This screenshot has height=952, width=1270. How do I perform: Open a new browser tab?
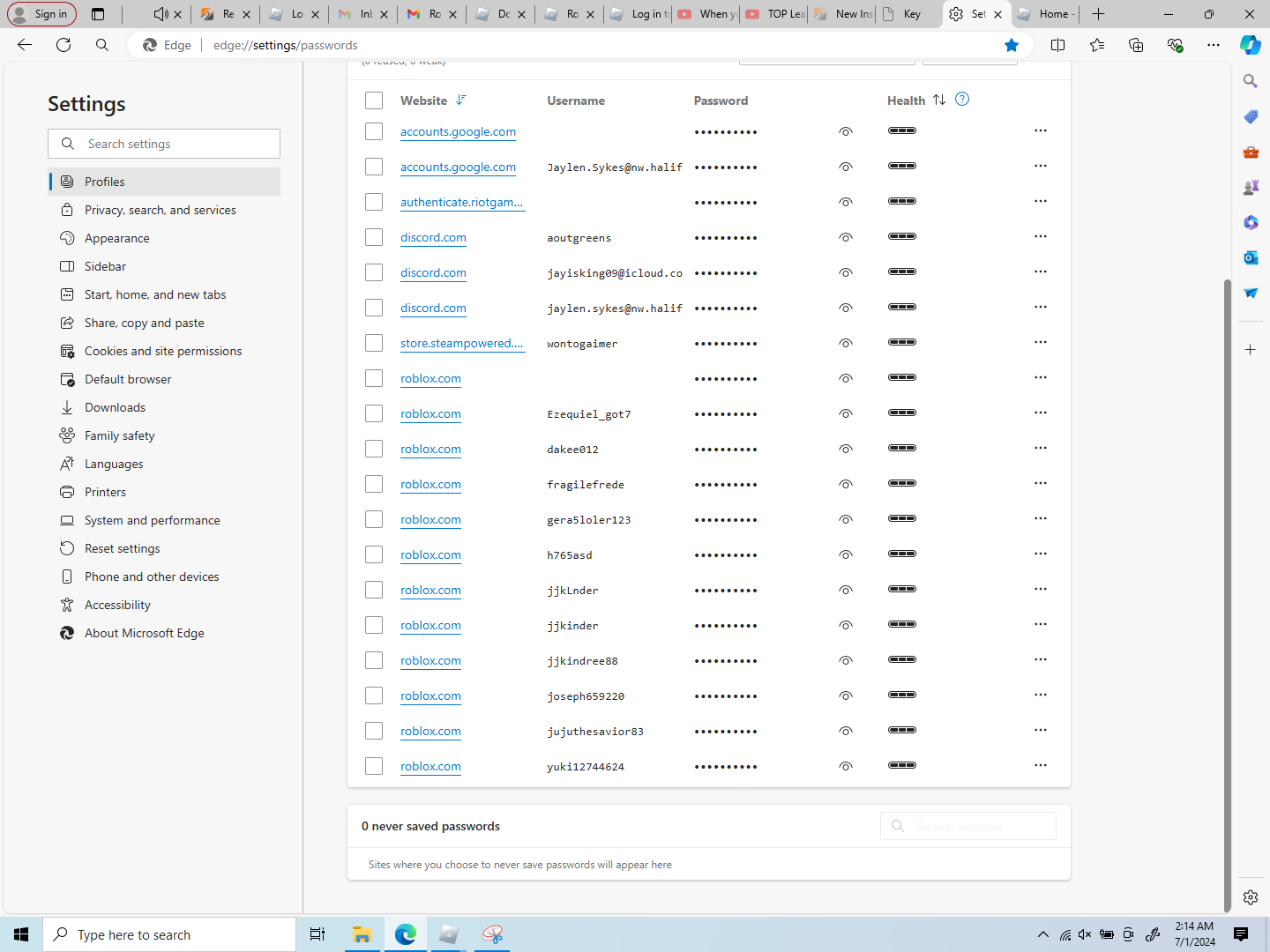(x=1098, y=14)
